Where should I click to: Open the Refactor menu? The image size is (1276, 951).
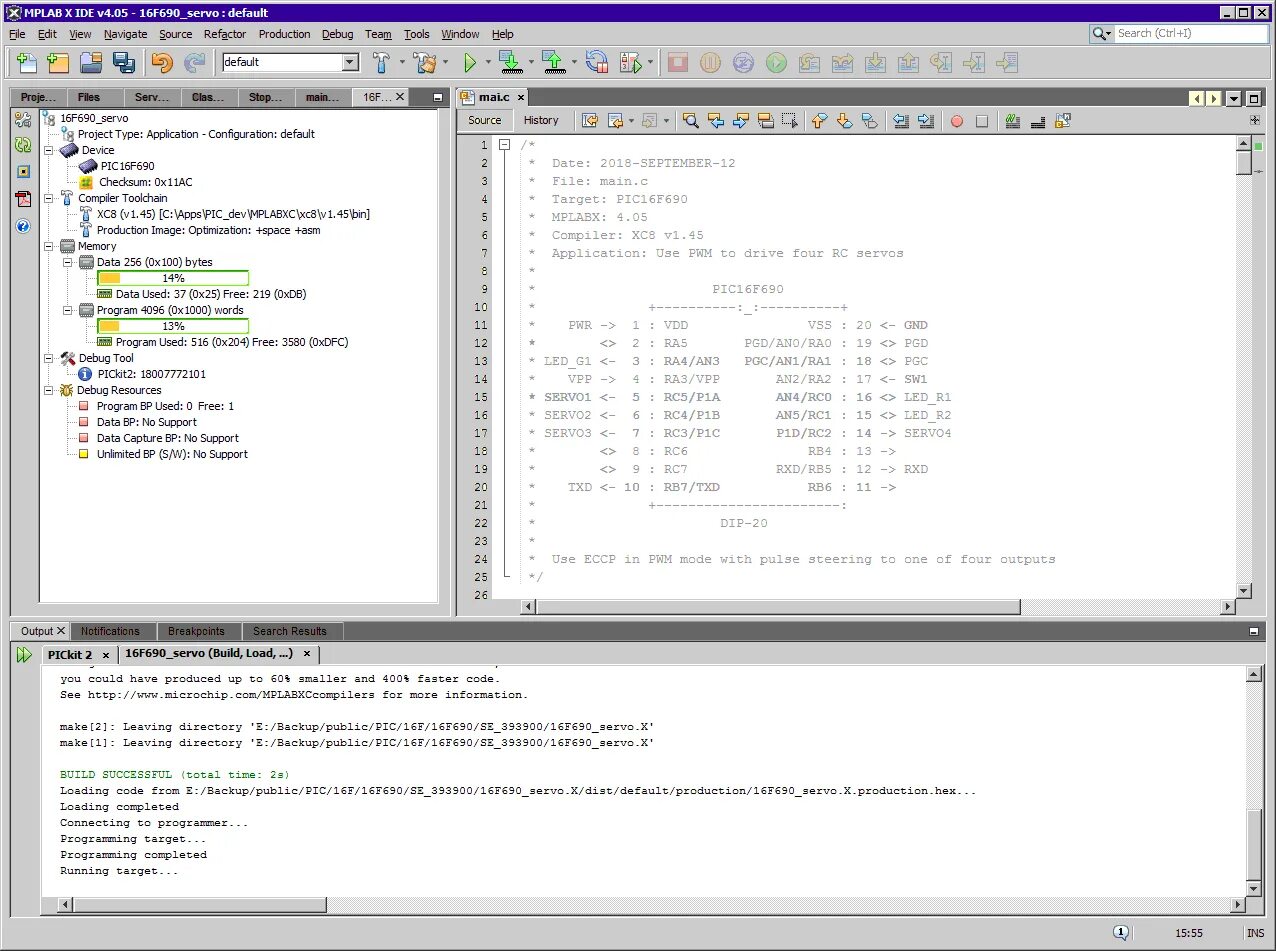click(225, 34)
